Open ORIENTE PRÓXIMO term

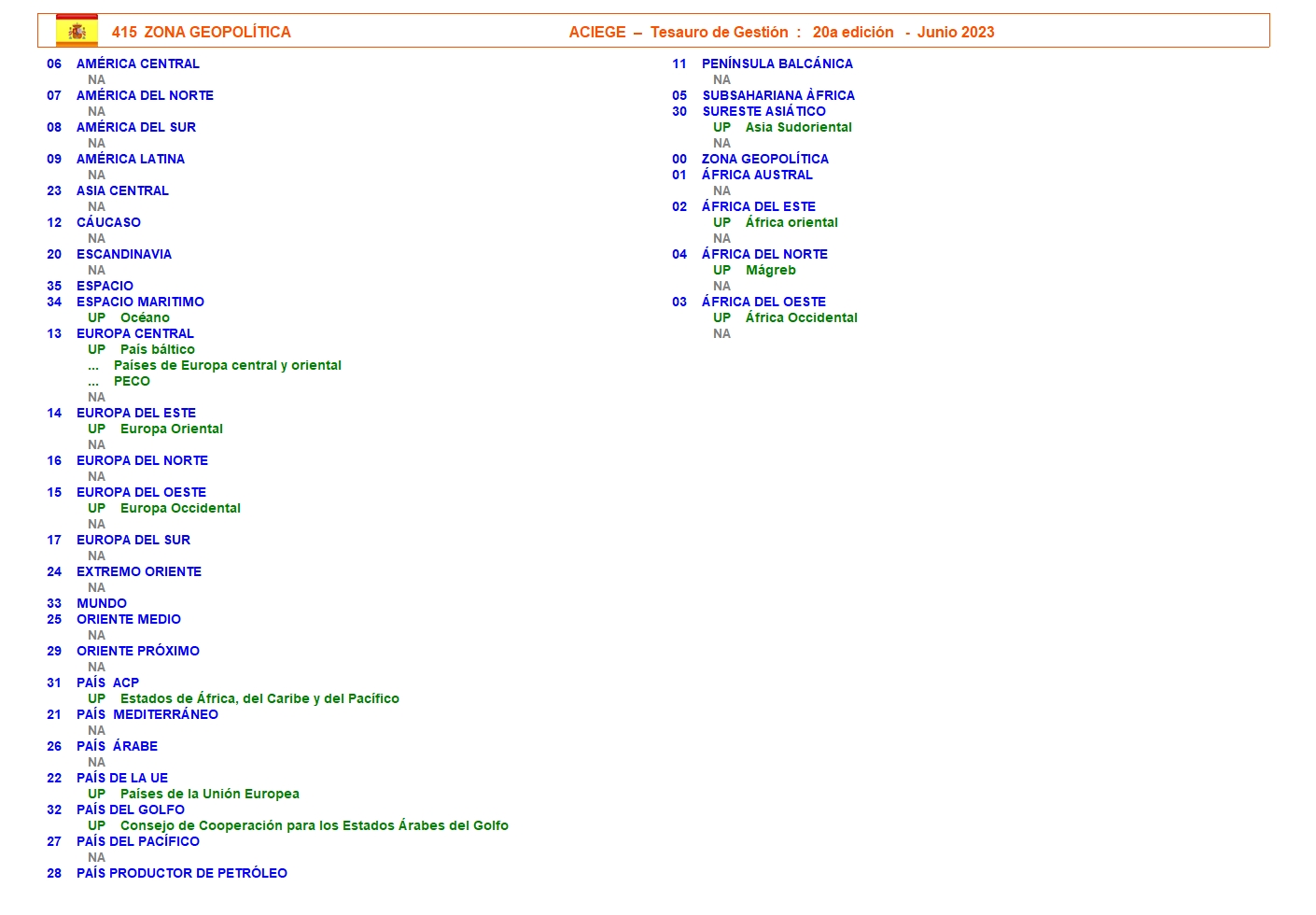tap(137, 651)
